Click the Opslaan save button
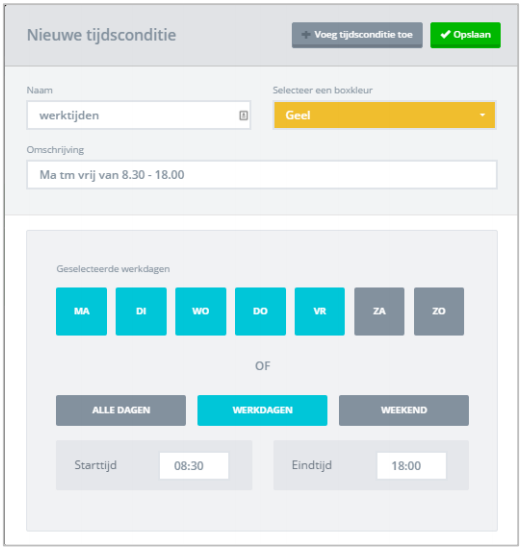 click(x=465, y=35)
